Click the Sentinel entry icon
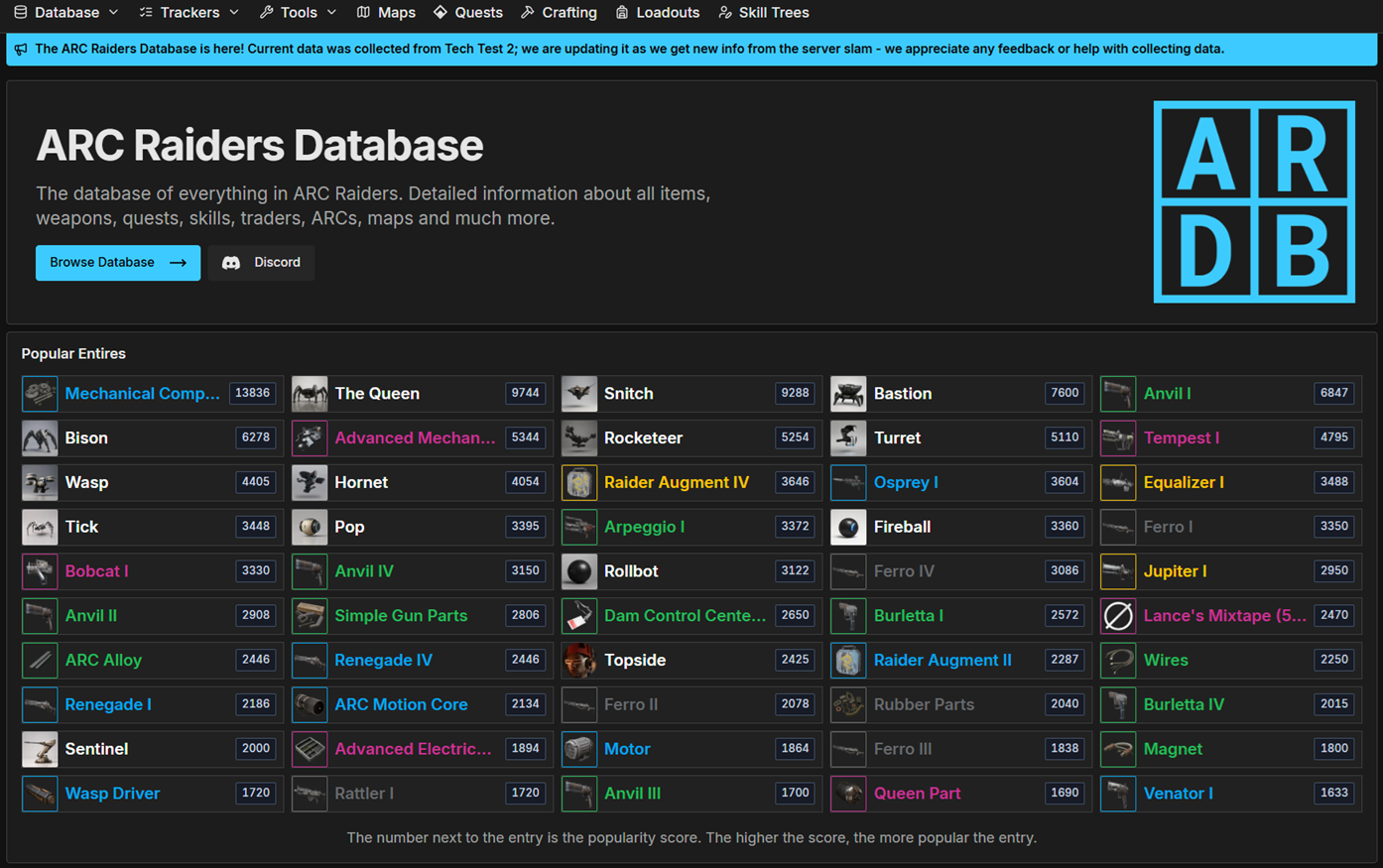Image resolution: width=1383 pixels, height=868 pixels. 40,750
